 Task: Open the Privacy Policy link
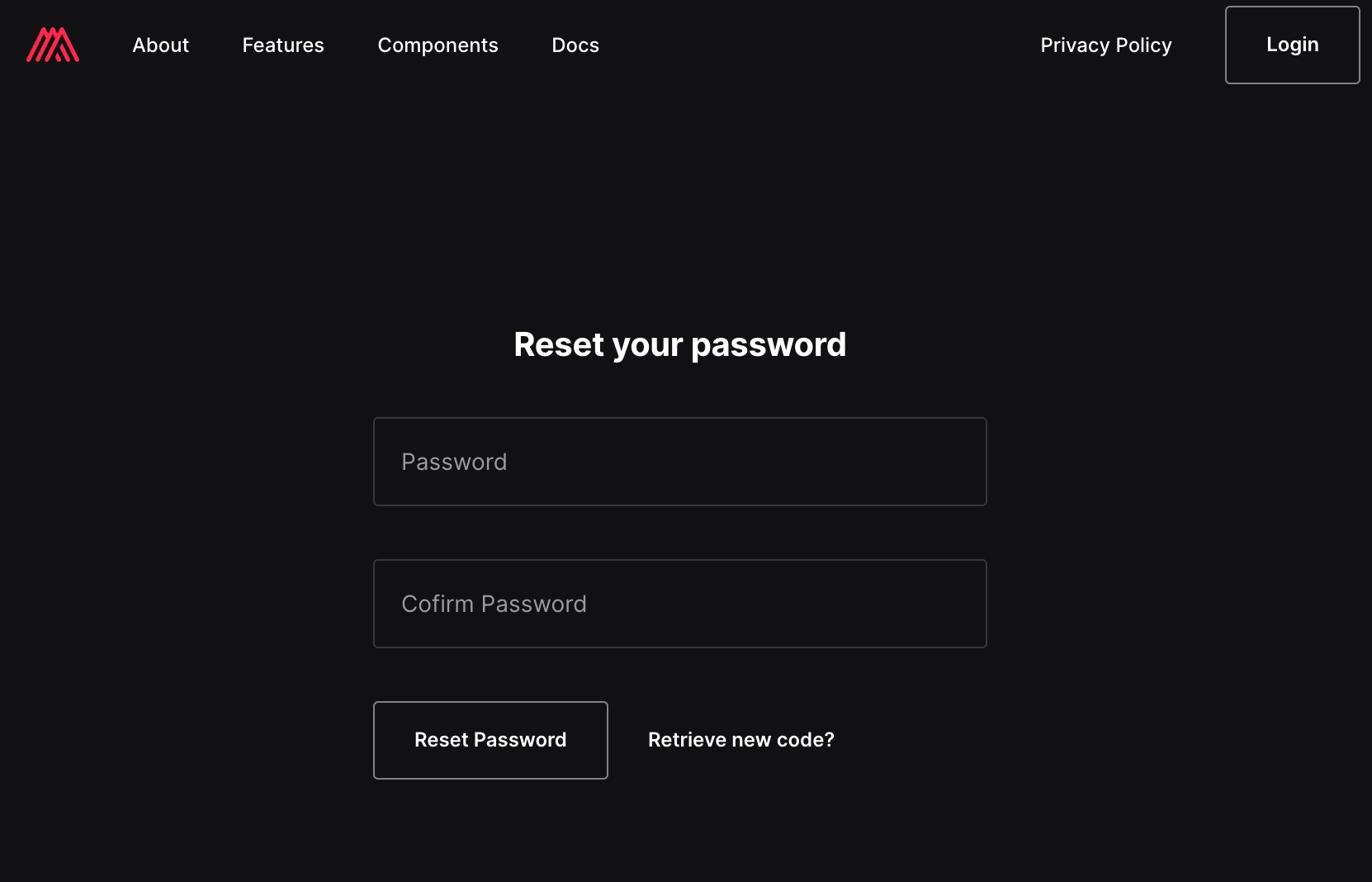[1105, 45]
